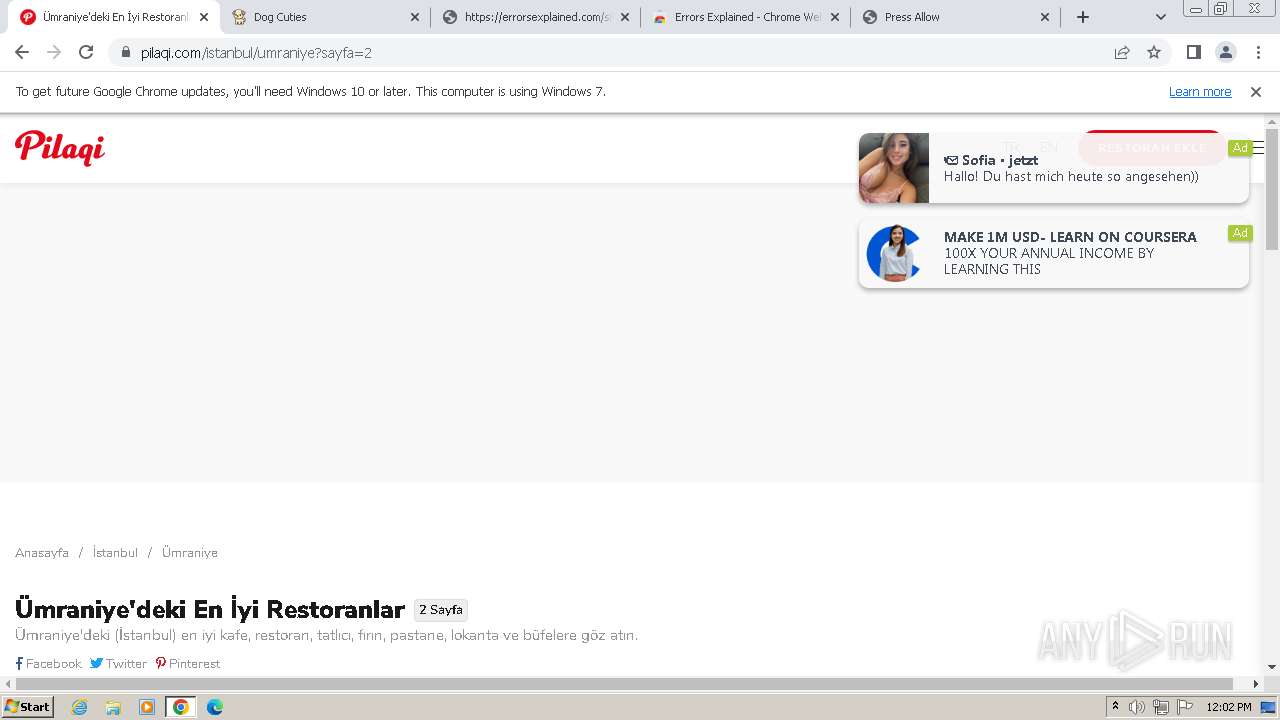Image resolution: width=1280 pixels, height=720 pixels.
Task: Click the vertical scrollbar down arrow
Action: [x=1272, y=666]
